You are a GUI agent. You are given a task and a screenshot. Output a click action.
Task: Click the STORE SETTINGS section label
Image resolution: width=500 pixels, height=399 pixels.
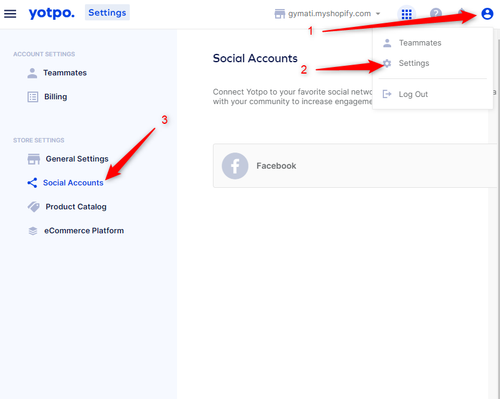[x=39, y=140]
